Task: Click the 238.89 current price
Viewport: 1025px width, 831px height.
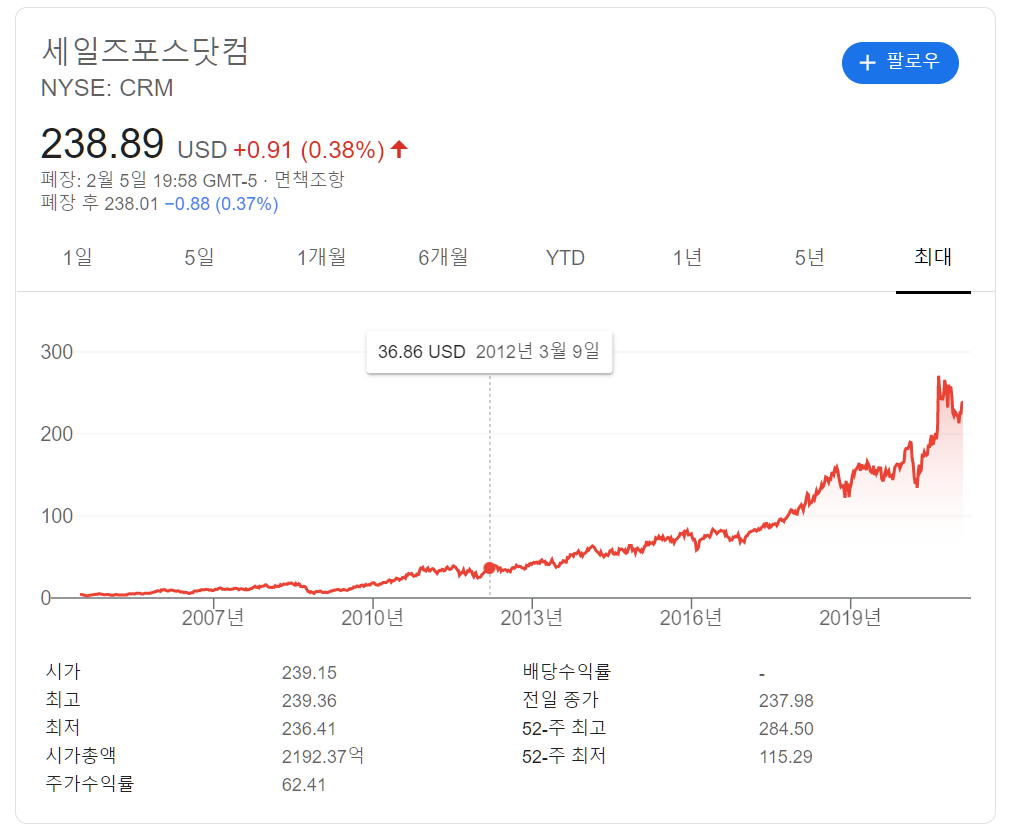Action: (x=102, y=144)
